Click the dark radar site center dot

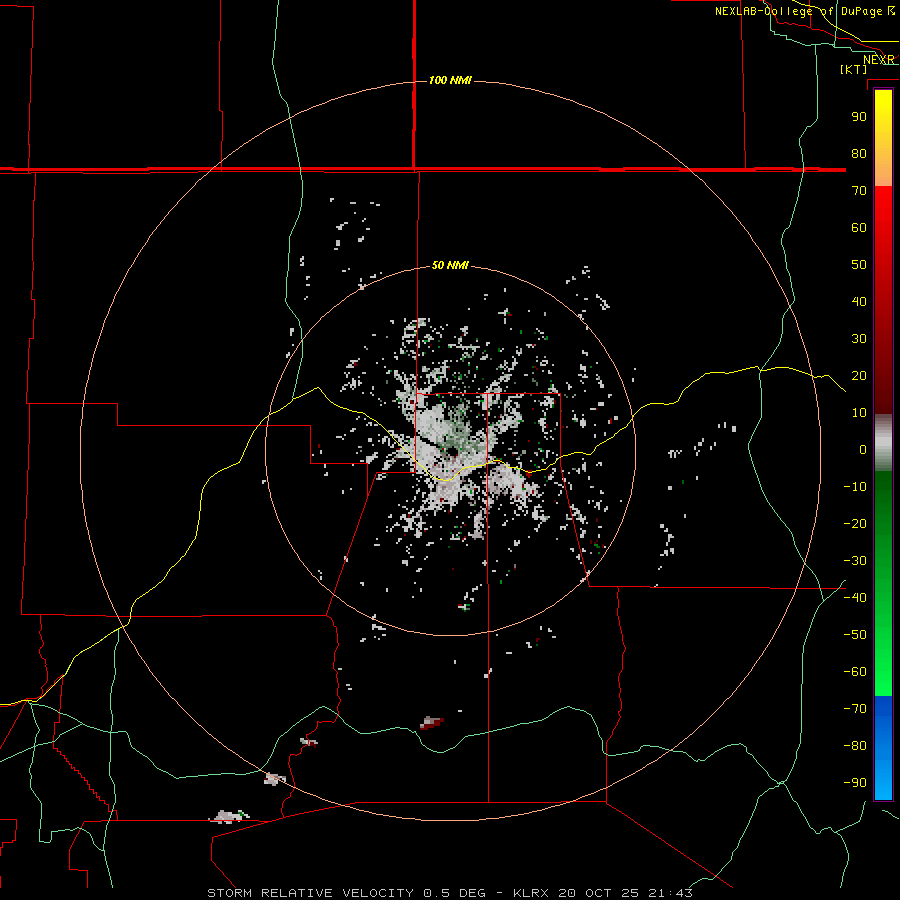pos(453,453)
